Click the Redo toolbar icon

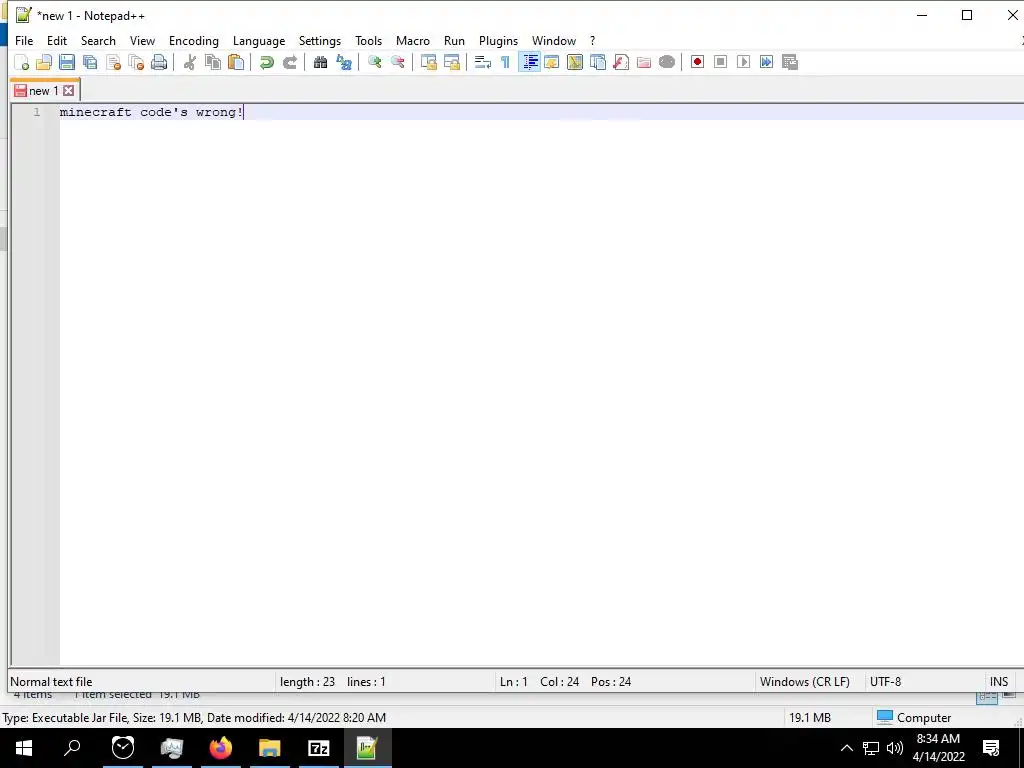tap(289, 62)
